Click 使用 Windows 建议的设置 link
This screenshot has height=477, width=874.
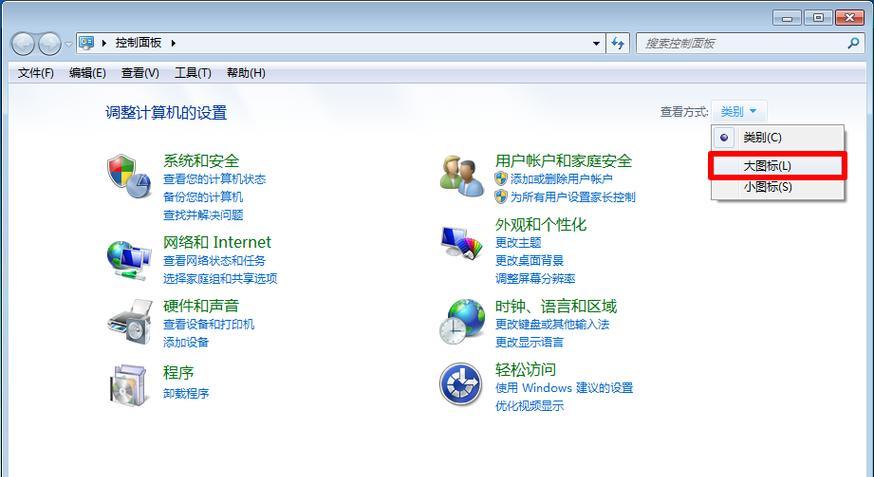coord(564,388)
